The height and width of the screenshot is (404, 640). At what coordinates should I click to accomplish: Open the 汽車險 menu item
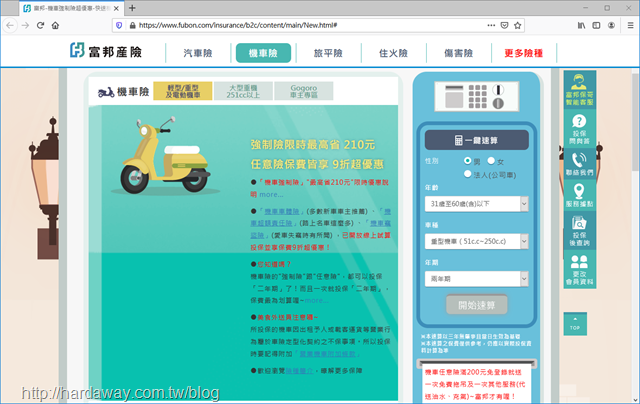click(x=198, y=53)
